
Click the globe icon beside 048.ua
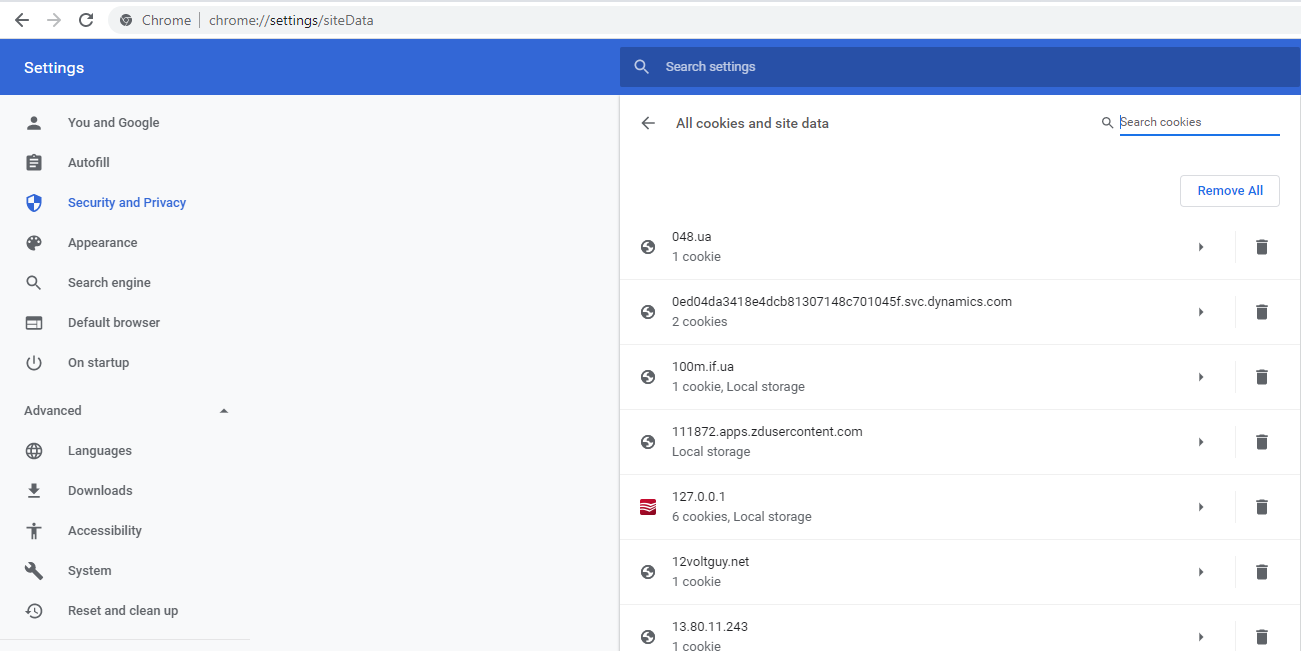(x=648, y=247)
